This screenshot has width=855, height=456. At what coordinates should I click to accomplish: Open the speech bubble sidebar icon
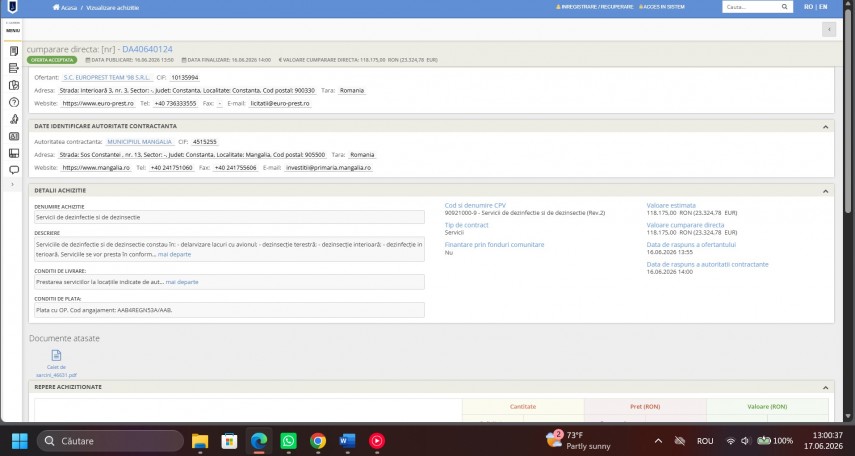click(x=14, y=170)
